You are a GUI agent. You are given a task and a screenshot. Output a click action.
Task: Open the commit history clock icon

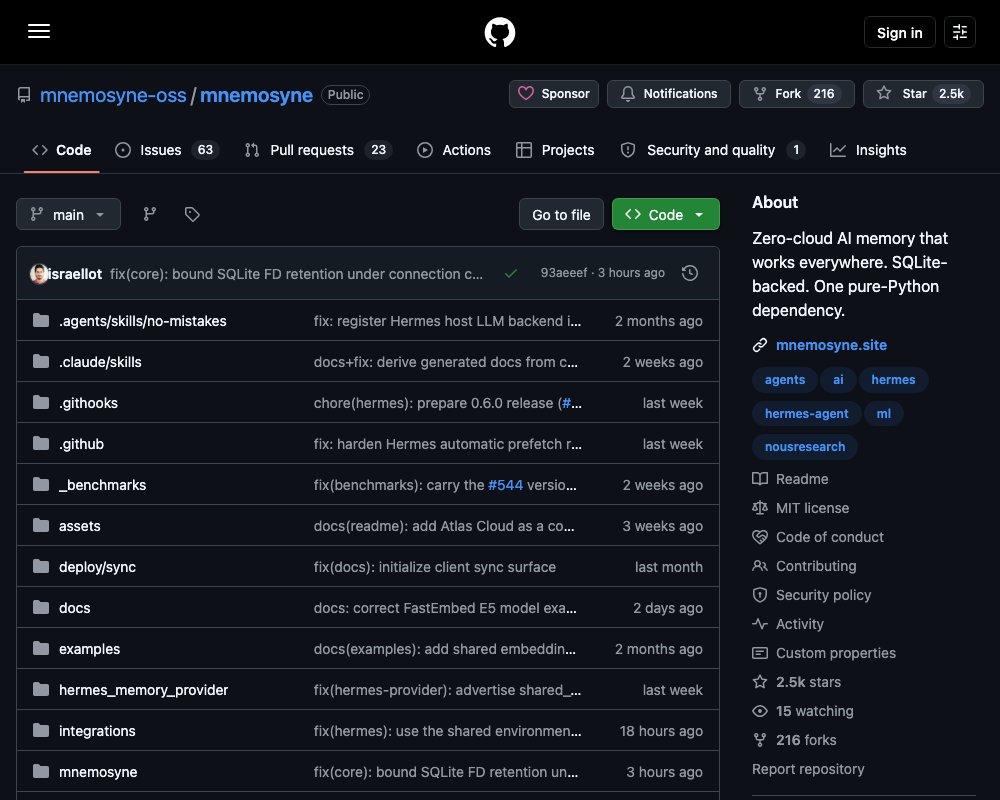coord(689,273)
